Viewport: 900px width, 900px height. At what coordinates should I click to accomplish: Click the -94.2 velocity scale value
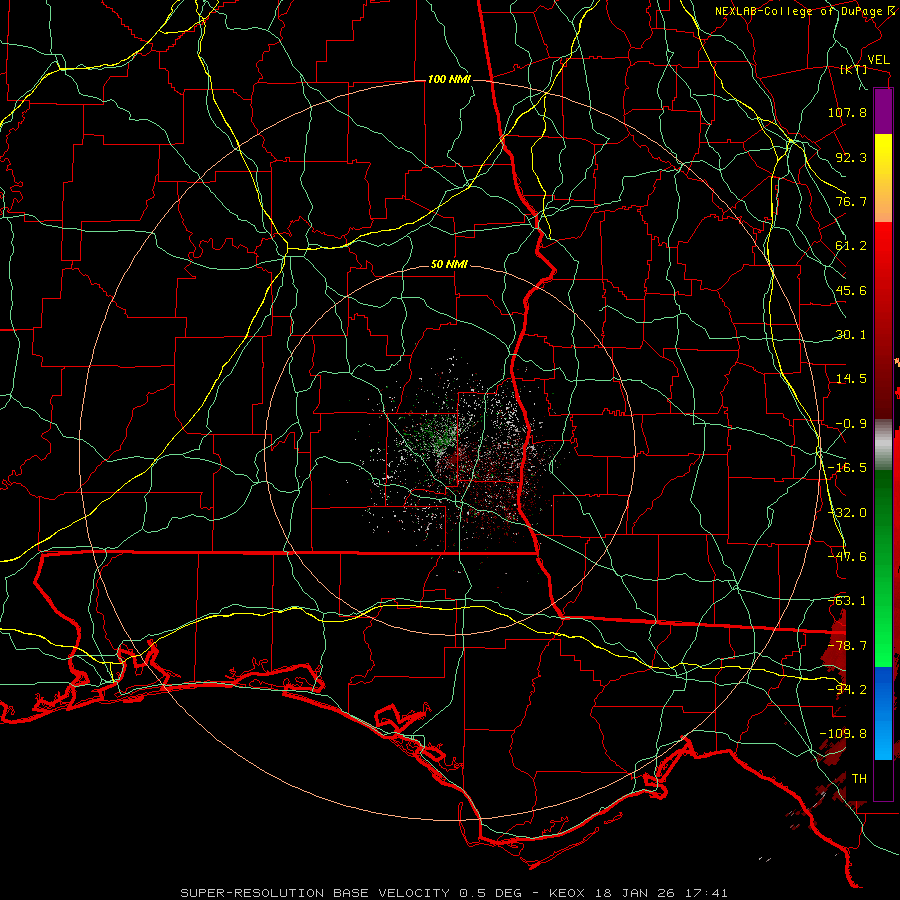[x=847, y=689]
